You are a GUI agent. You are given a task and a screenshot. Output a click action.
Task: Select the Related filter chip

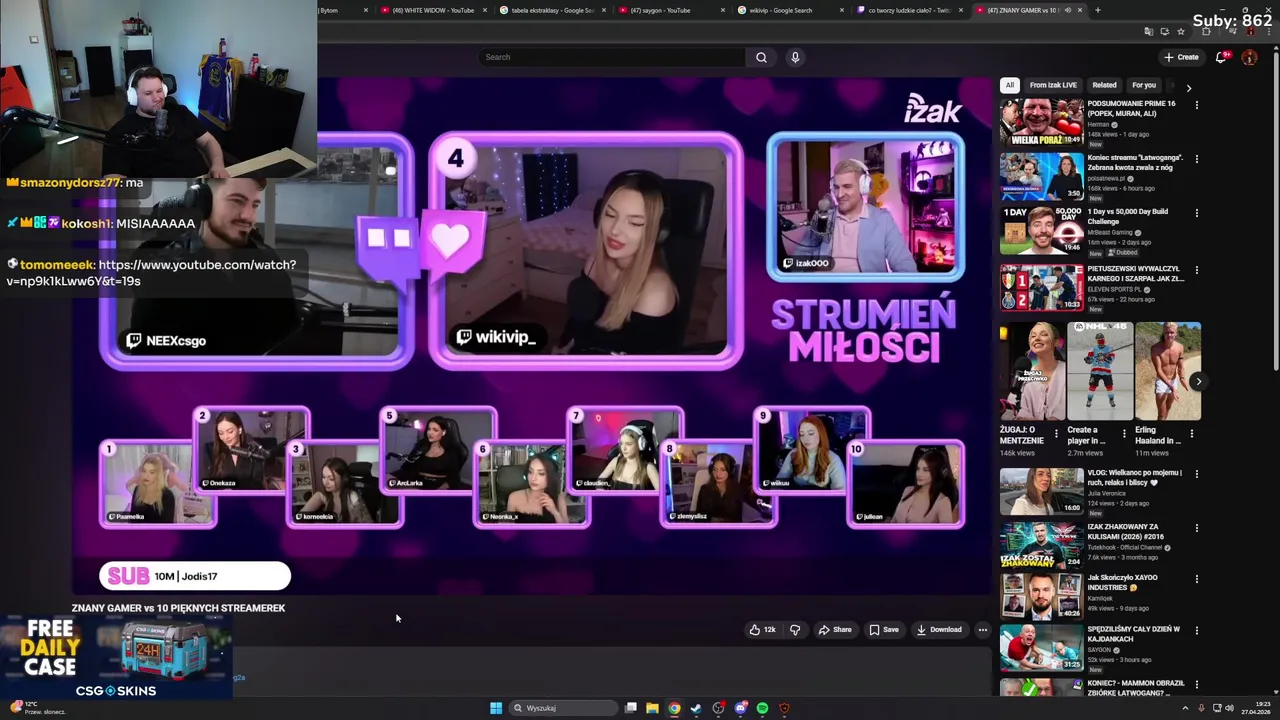[1104, 85]
